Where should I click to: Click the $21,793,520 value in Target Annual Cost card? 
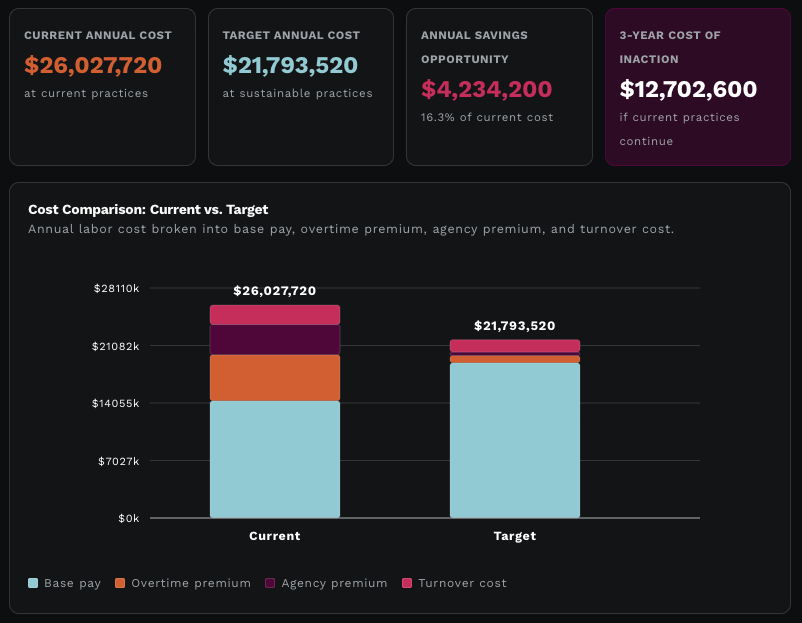click(x=290, y=65)
